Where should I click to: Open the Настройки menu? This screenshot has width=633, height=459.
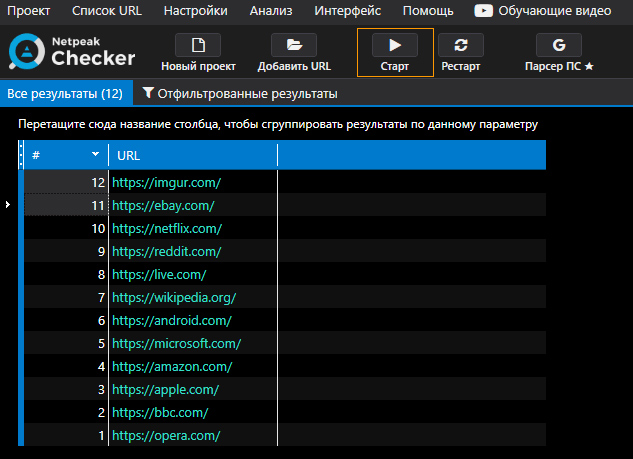tap(196, 11)
